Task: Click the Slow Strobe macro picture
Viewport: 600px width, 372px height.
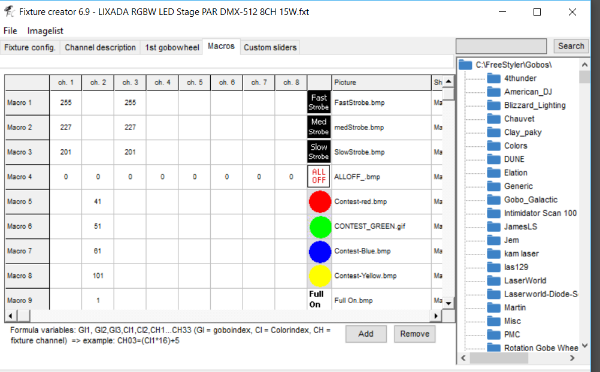Action: click(x=319, y=152)
